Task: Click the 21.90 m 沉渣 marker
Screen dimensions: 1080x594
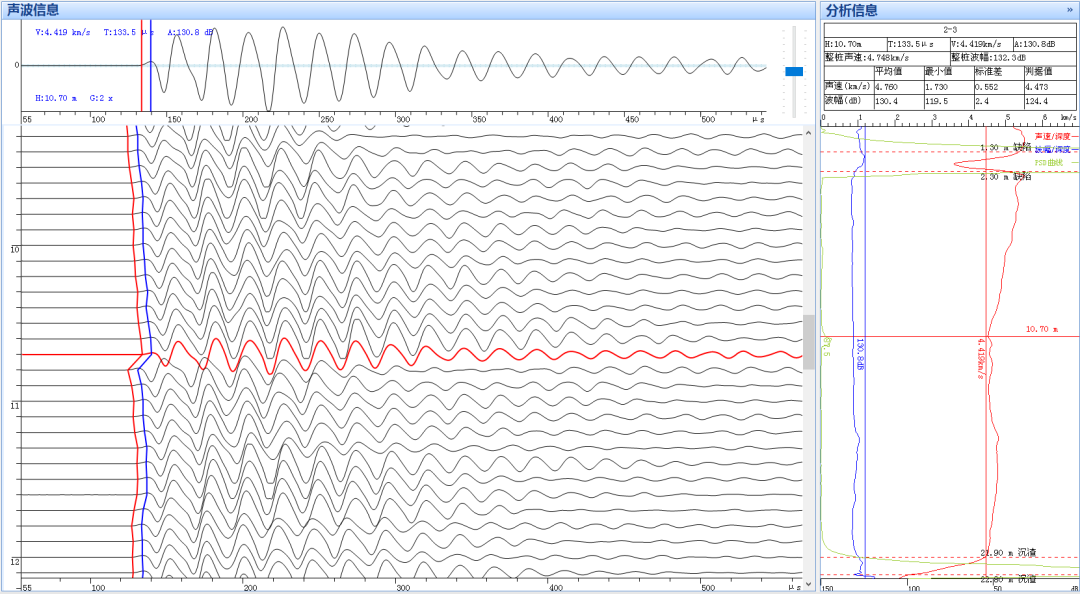Action: point(1008,552)
